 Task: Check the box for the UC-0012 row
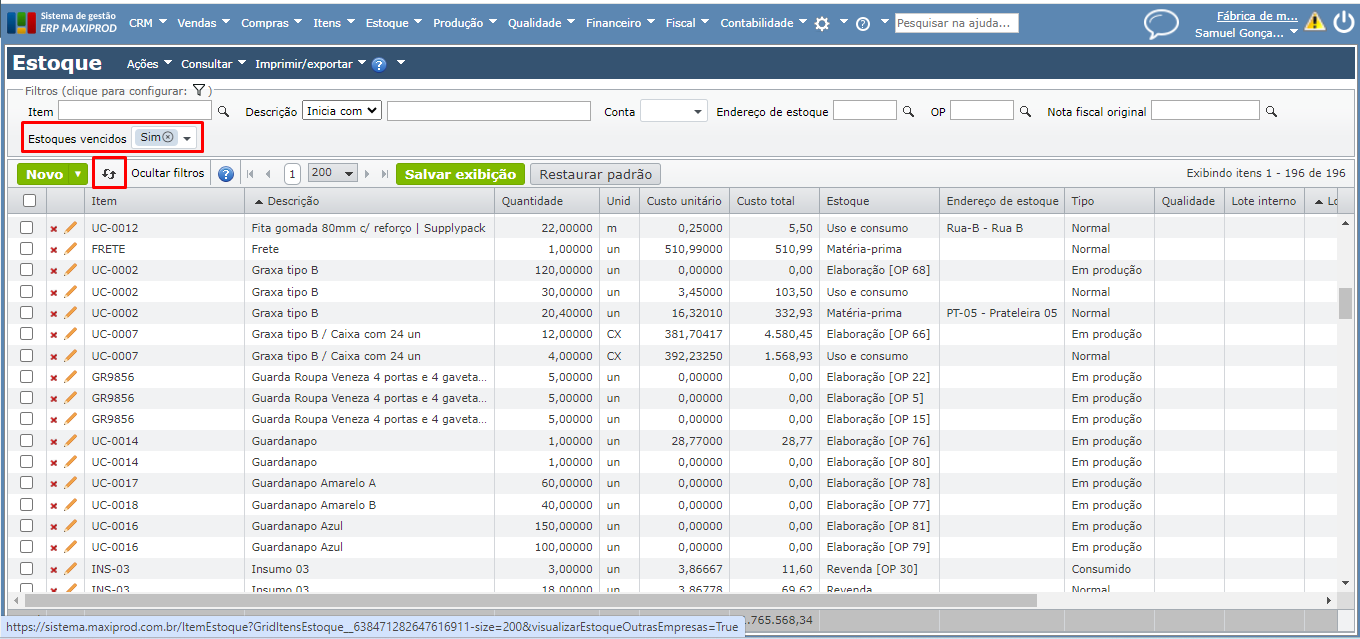28,228
